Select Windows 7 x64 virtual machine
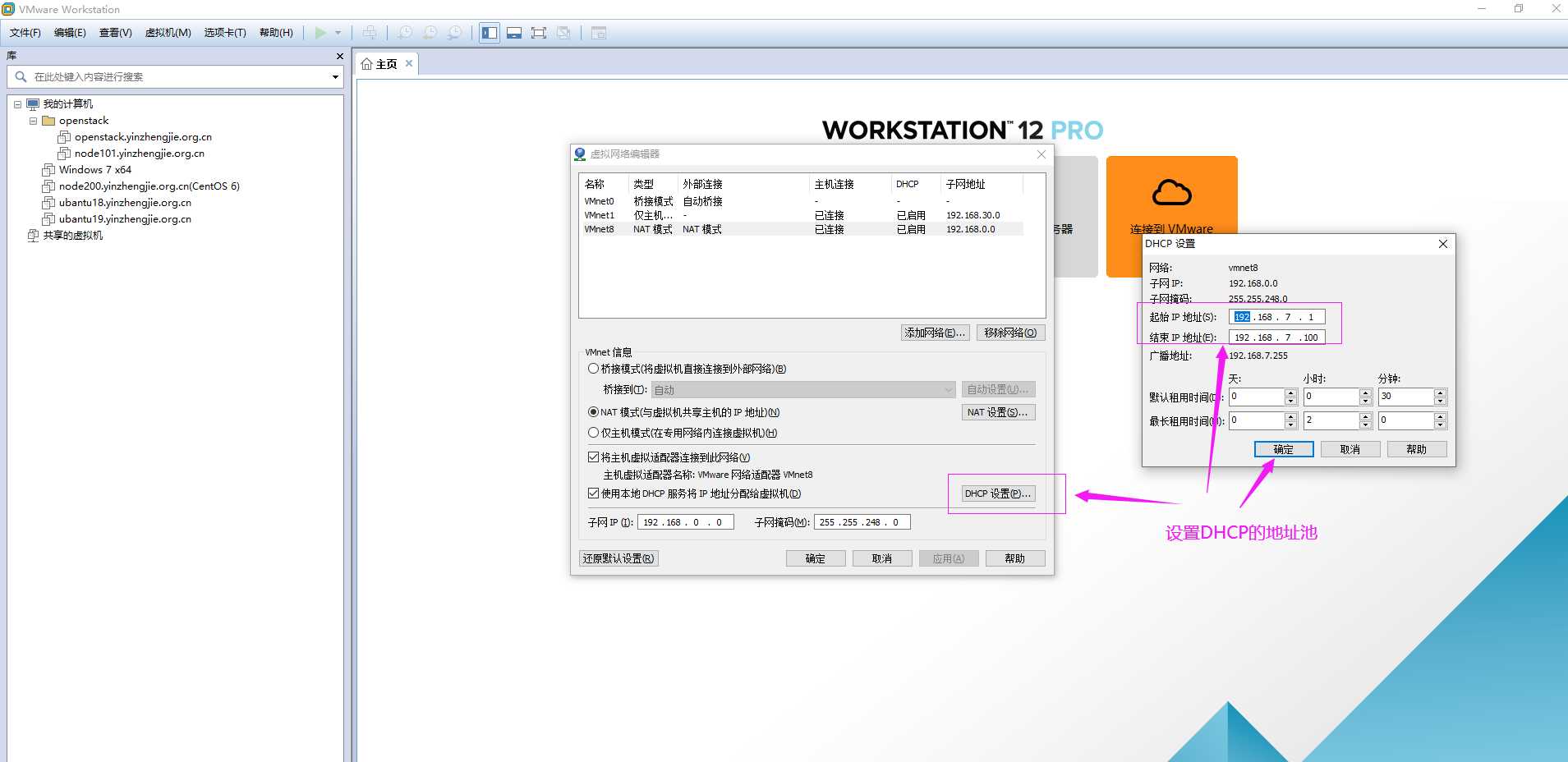This screenshot has height=762, width=1568. [x=94, y=170]
